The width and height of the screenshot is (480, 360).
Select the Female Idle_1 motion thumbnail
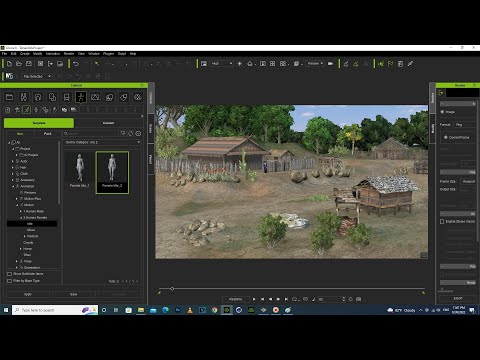click(x=79, y=171)
